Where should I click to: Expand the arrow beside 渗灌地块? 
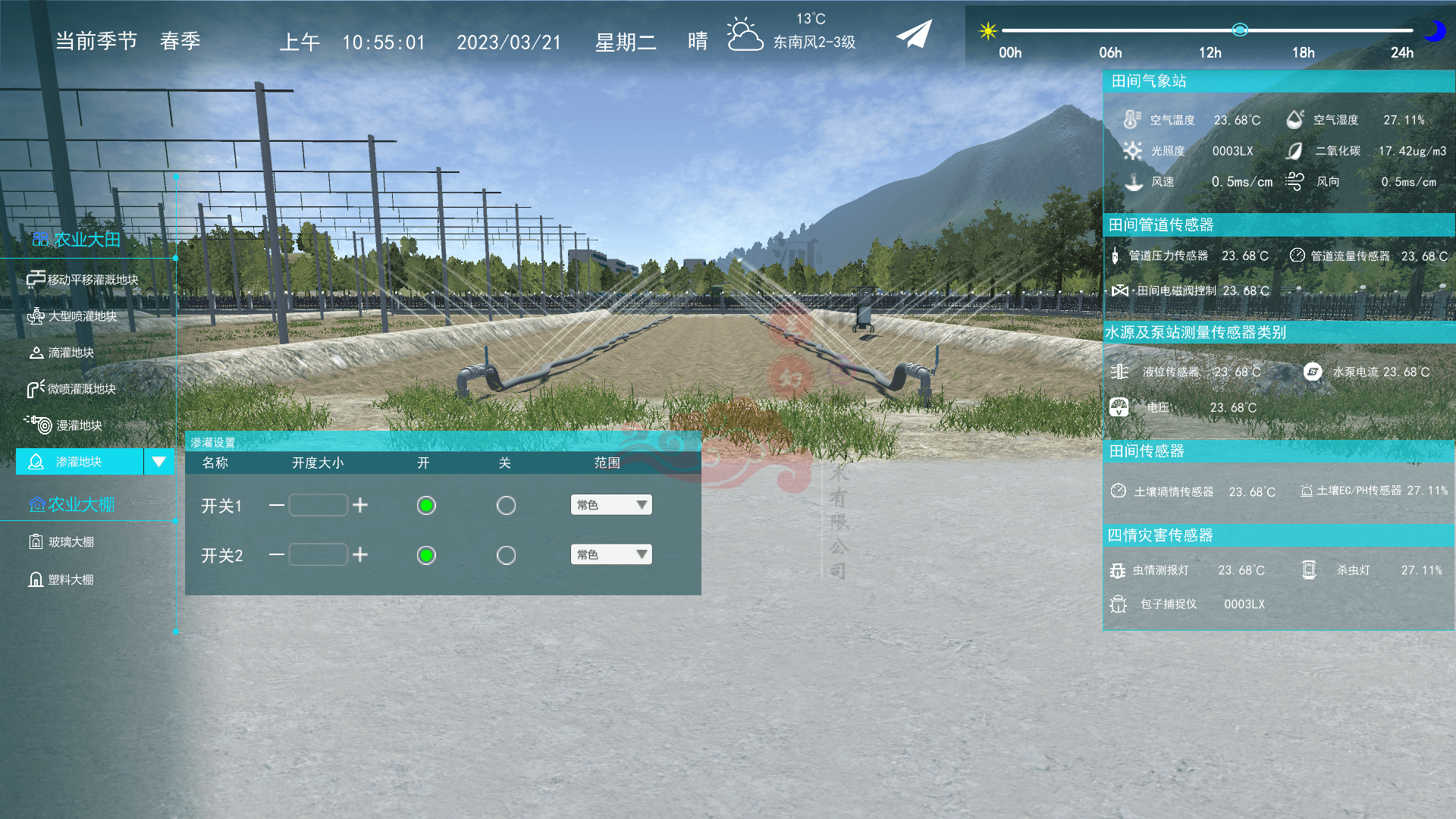[x=158, y=461]
